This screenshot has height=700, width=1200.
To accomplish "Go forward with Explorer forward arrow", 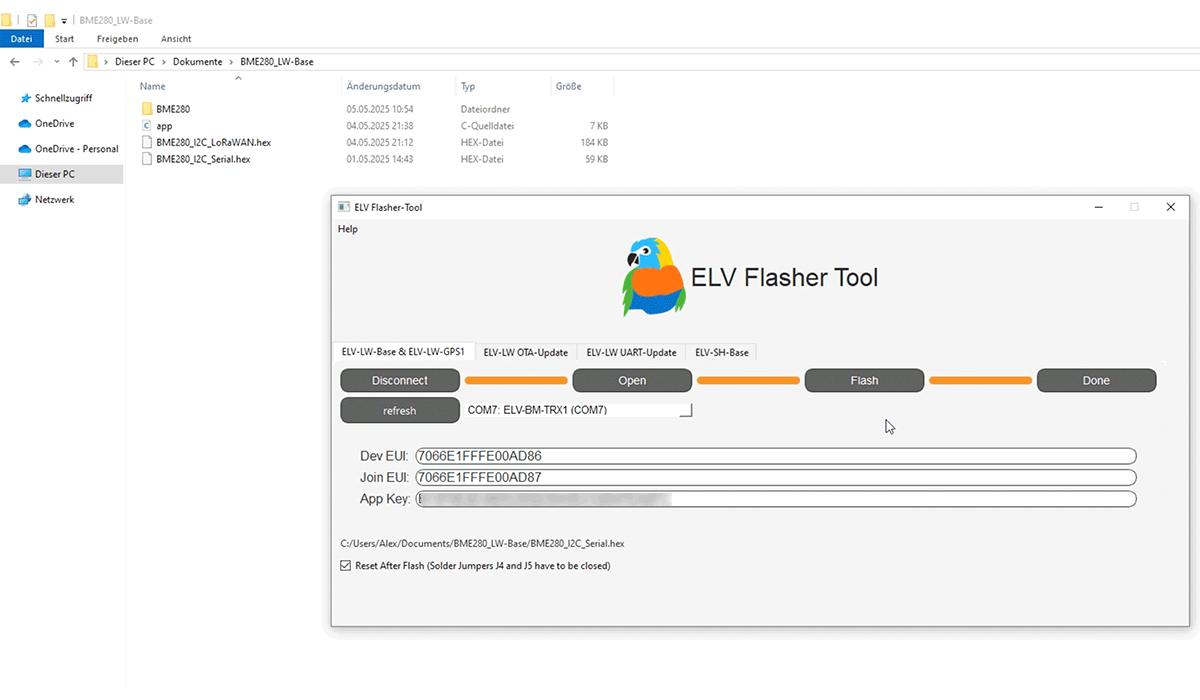I will pos(38,62).
